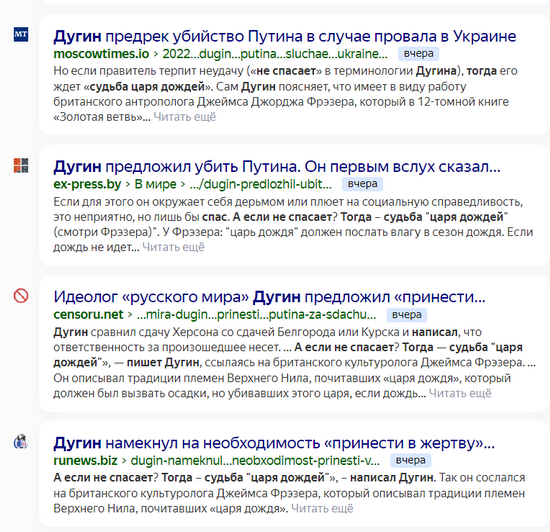Click the runews.biz globe favicon
The image size is (550, 532).
coord(21,442)
